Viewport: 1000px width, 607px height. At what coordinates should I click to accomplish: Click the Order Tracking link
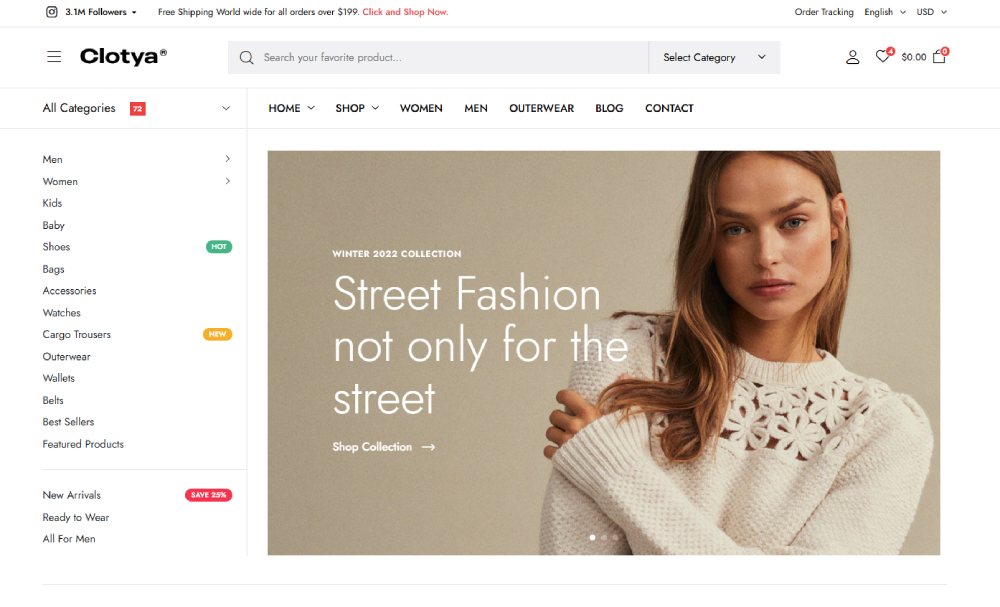coord(824,12)
